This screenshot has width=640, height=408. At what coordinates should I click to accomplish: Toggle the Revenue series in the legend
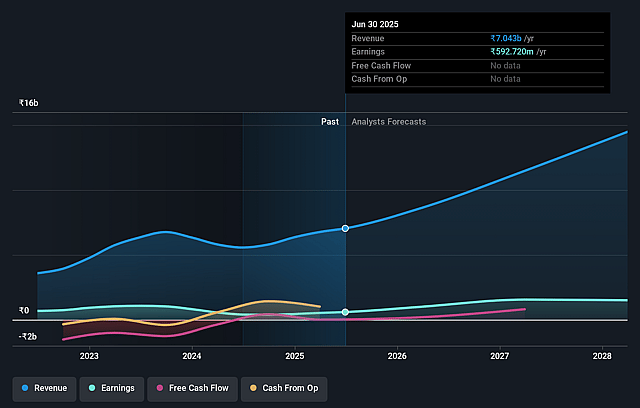pos(44,387)
